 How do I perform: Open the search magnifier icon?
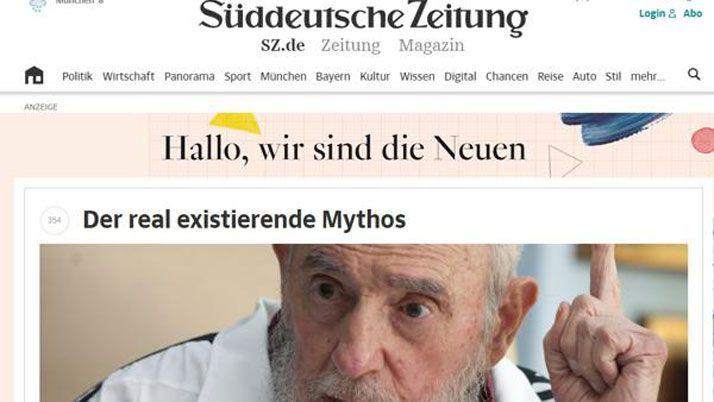coord(694,74)
